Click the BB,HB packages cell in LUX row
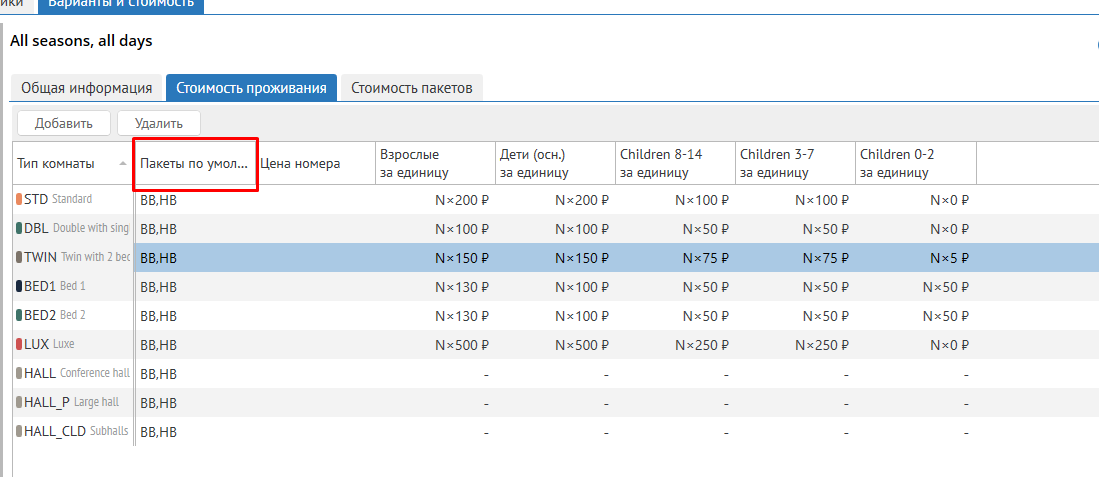This screenshot has height=477, width=1099. [x=195, y=344]
